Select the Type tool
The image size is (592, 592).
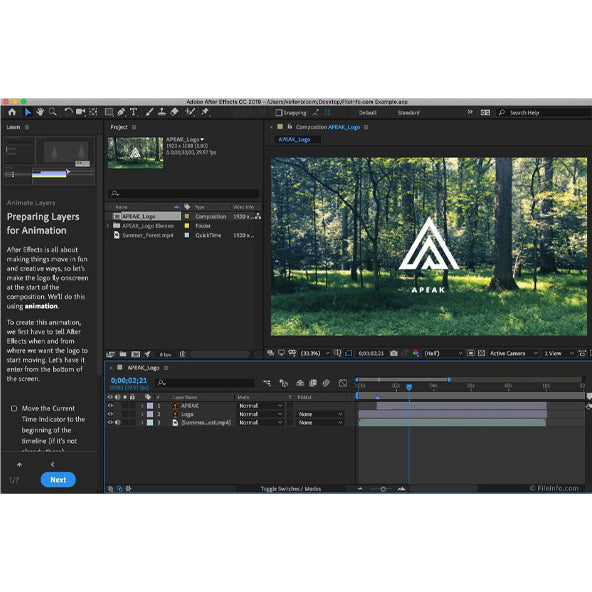pos(133,112)
